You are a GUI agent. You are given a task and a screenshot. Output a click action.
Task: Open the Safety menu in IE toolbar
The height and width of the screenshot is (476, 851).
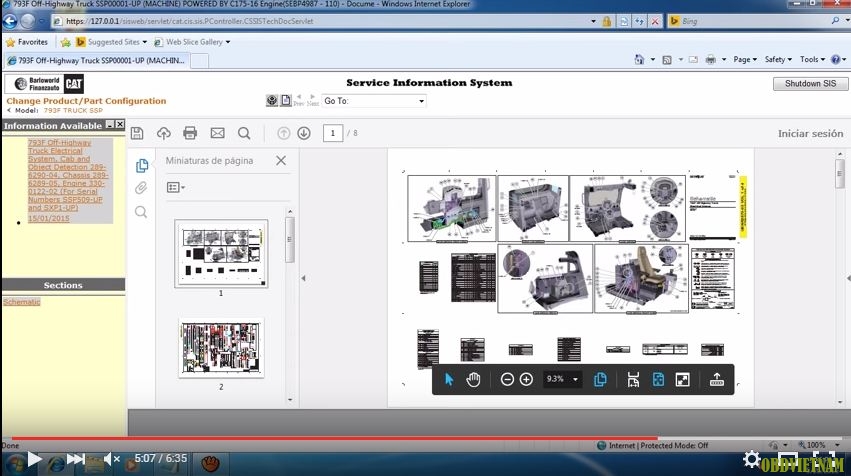778,59
